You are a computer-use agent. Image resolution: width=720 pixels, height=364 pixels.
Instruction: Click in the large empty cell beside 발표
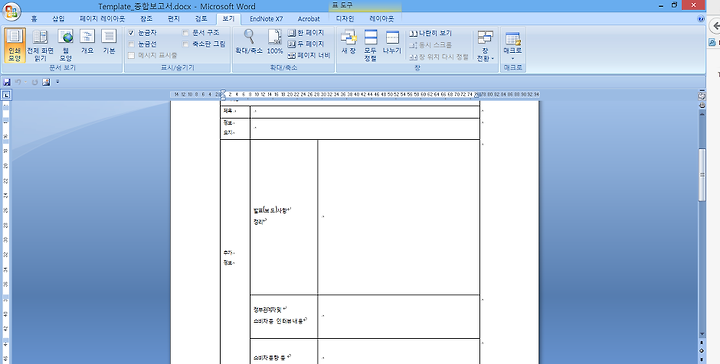coord(399,217)
